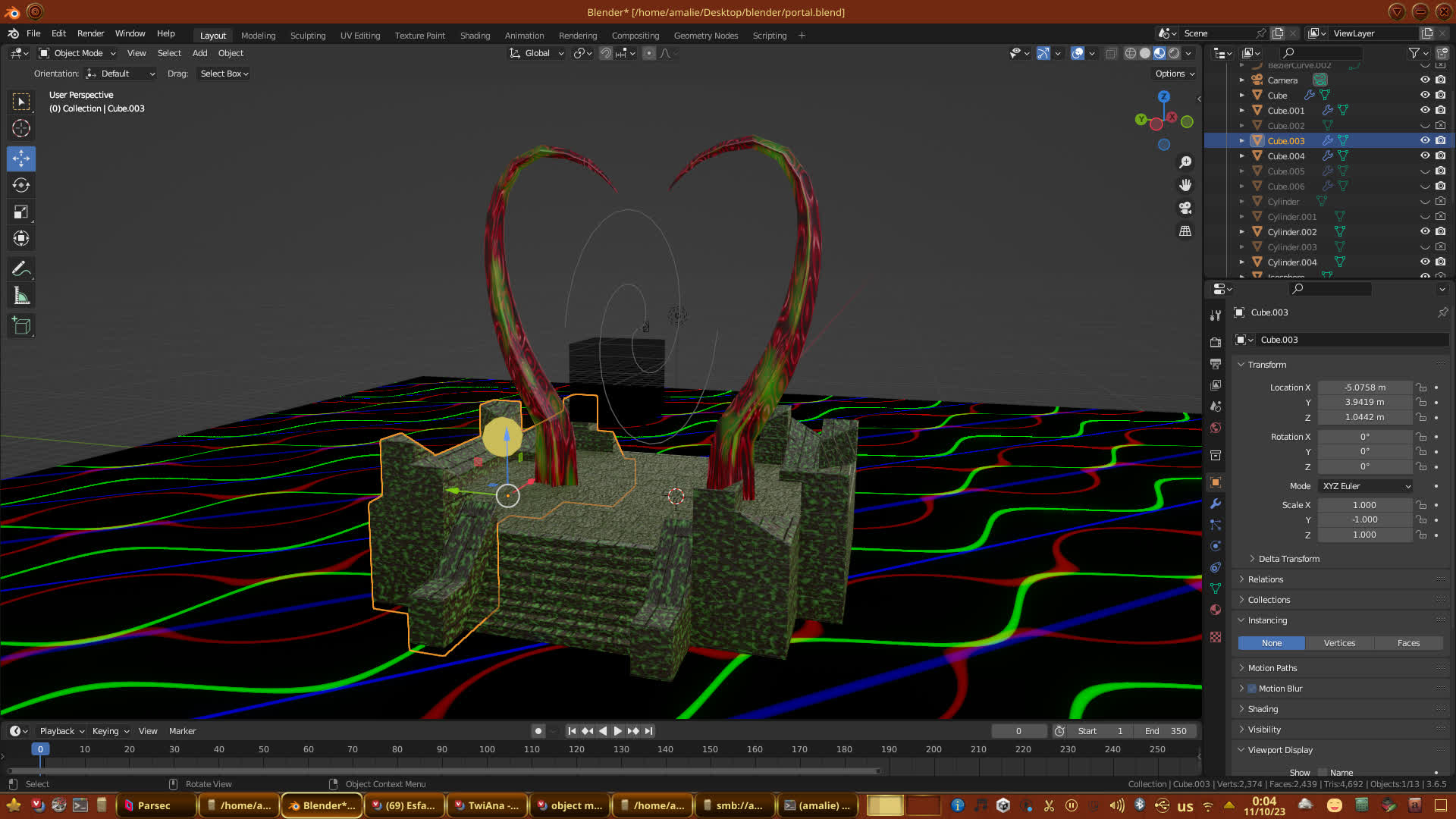Open the Modifiers wrench properties tab
Screen dimensions: 1456x819
click(1216, 504)
